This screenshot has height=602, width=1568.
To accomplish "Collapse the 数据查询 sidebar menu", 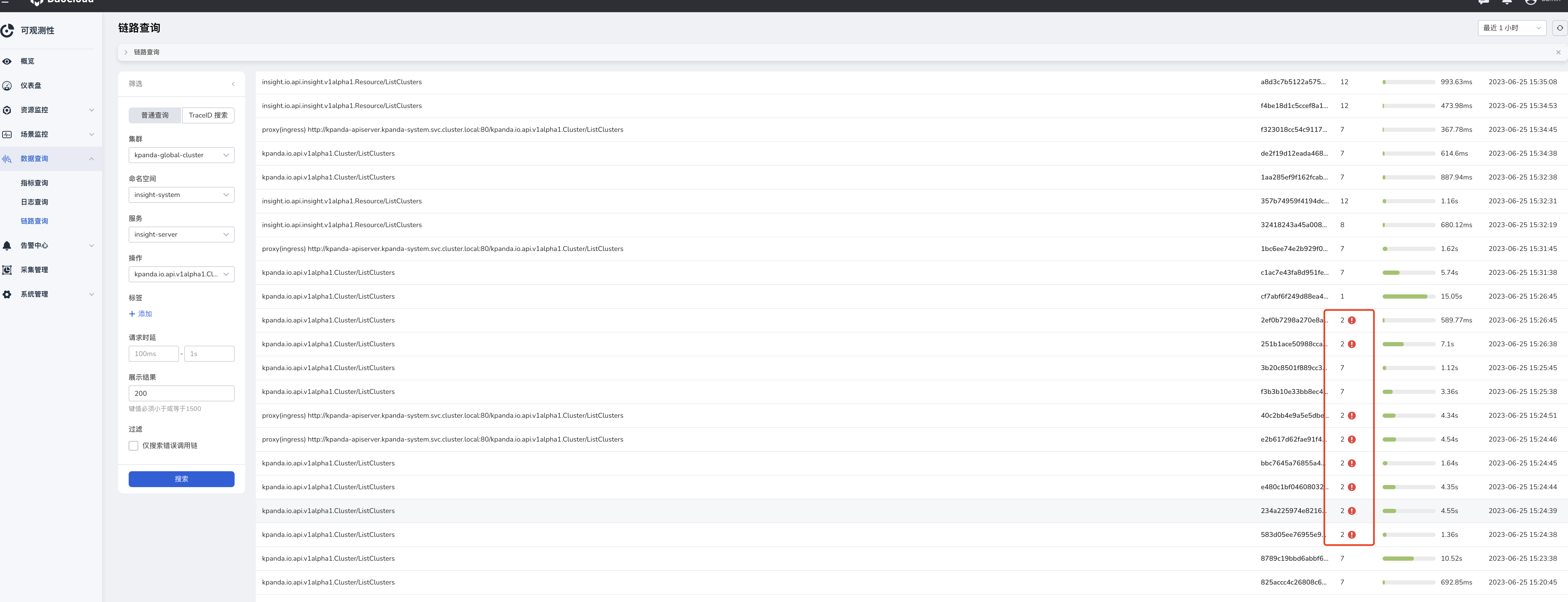I will click(x=92, y=159).
